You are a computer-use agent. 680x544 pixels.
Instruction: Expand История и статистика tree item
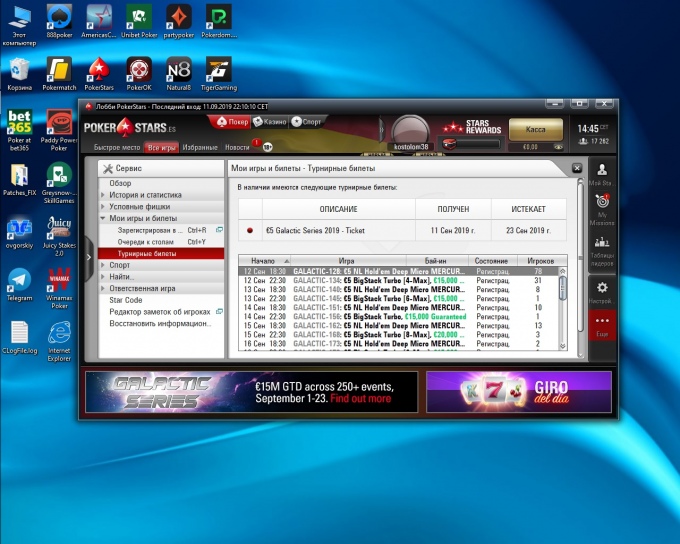click(103, 195)
